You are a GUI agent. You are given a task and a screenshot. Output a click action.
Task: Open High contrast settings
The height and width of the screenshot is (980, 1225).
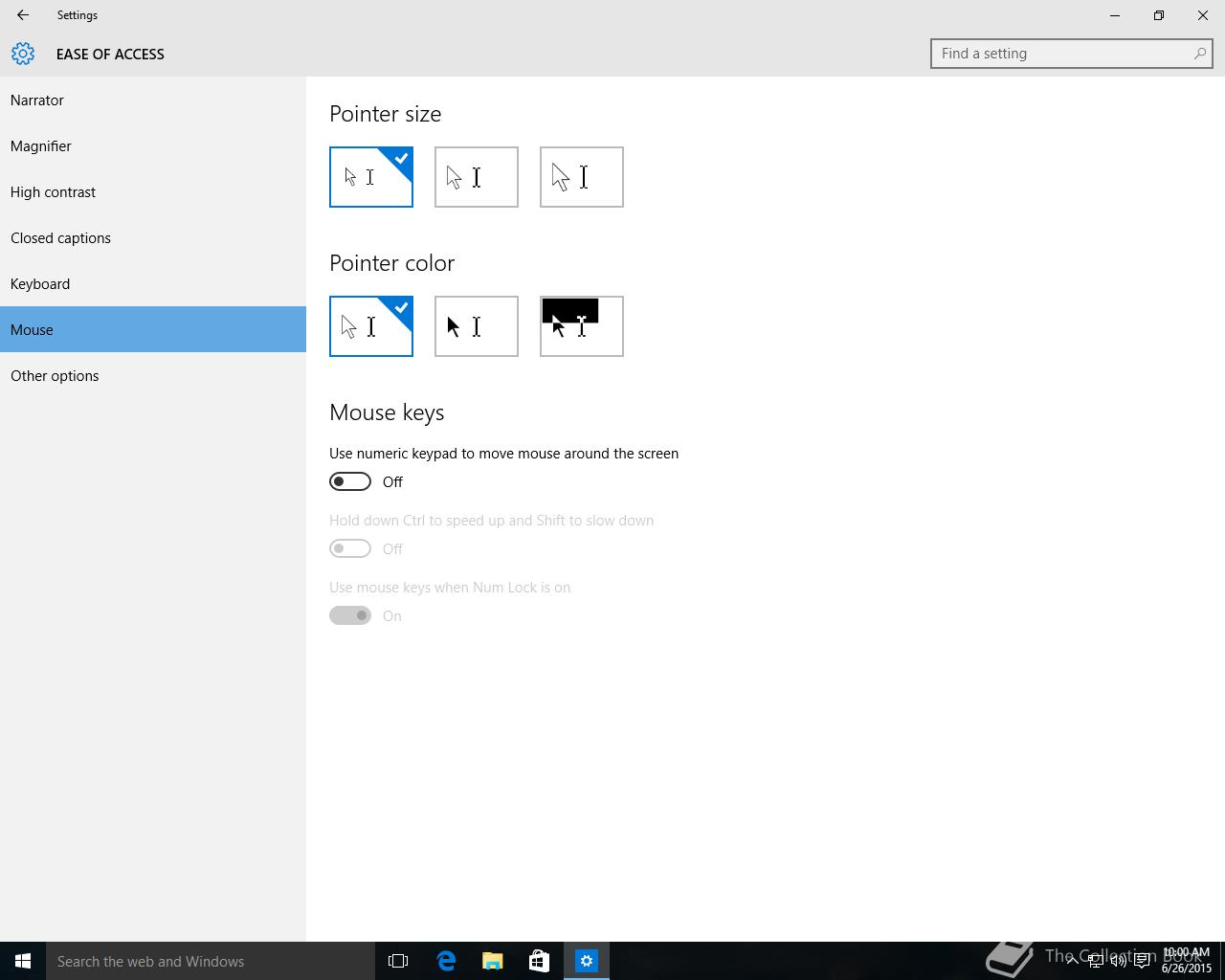pos(153,191)
